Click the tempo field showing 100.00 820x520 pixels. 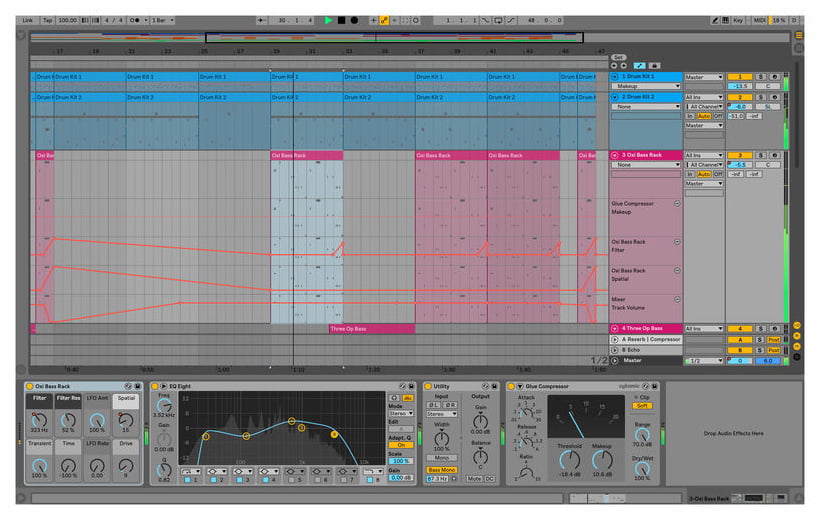tap(67, 20)
